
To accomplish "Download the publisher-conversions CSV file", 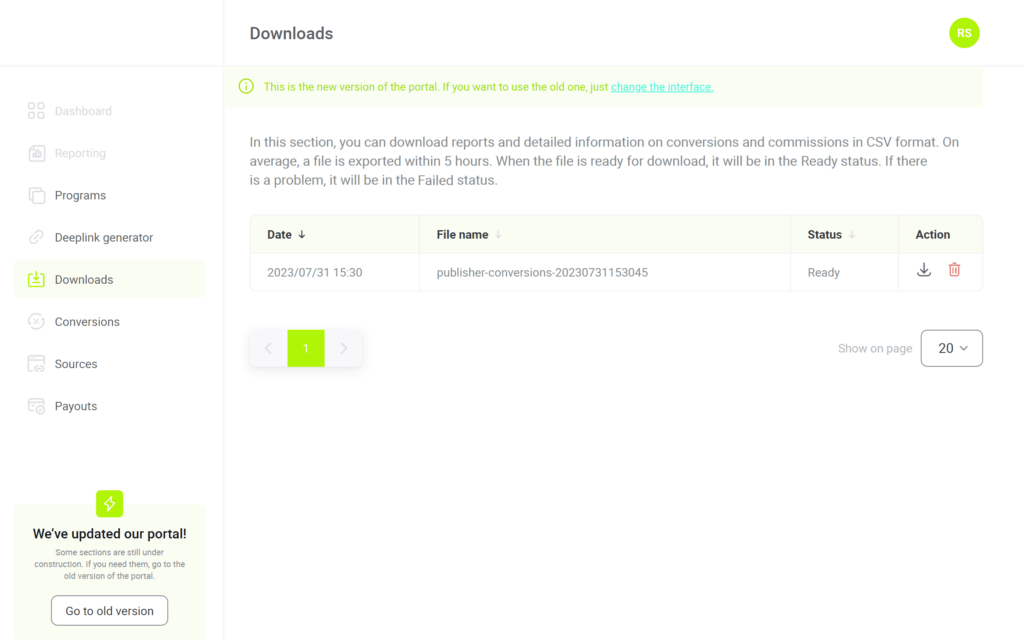I will [923, 270].
